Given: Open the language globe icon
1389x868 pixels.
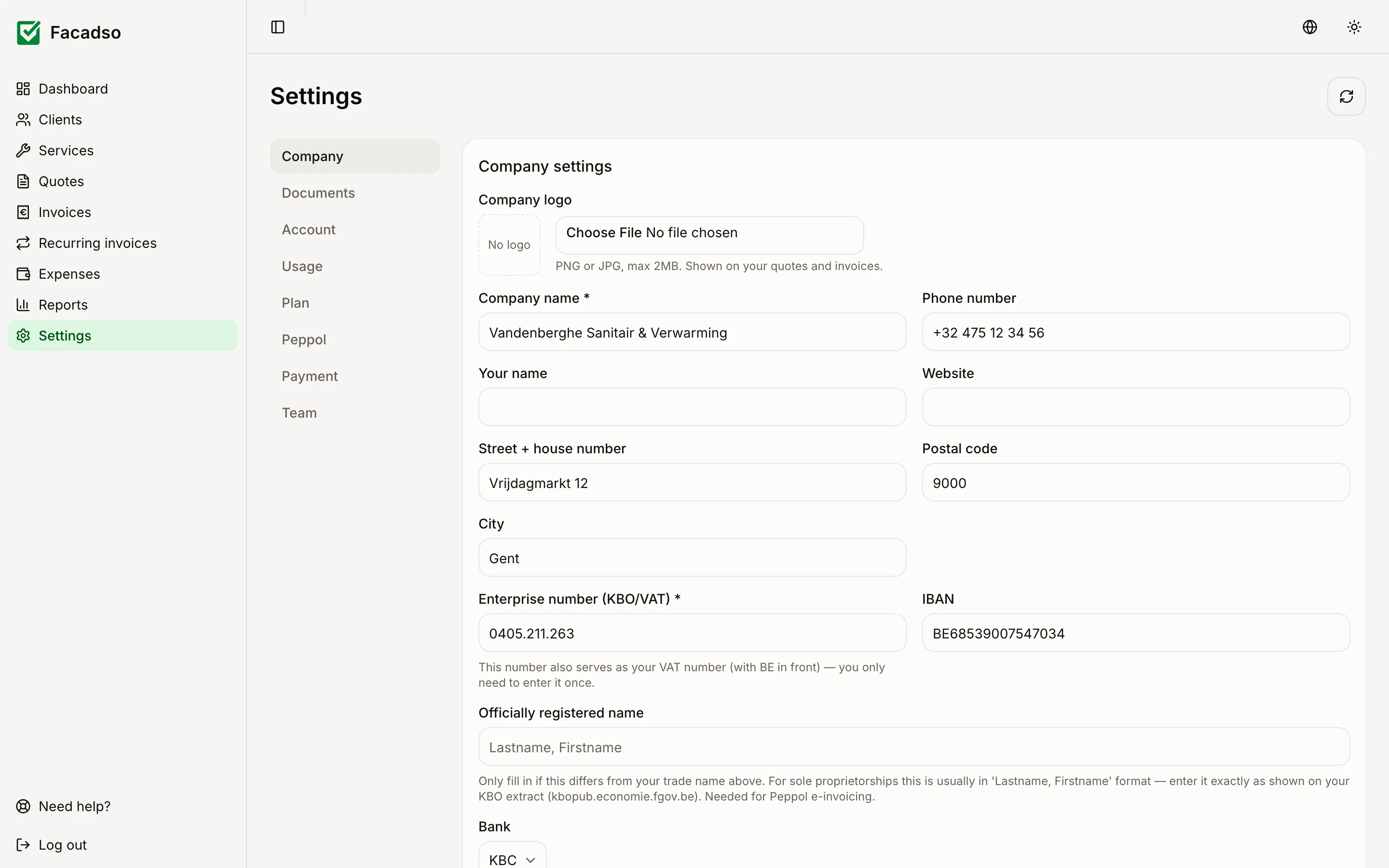Looking at the screenshot, I should 1310,27.
